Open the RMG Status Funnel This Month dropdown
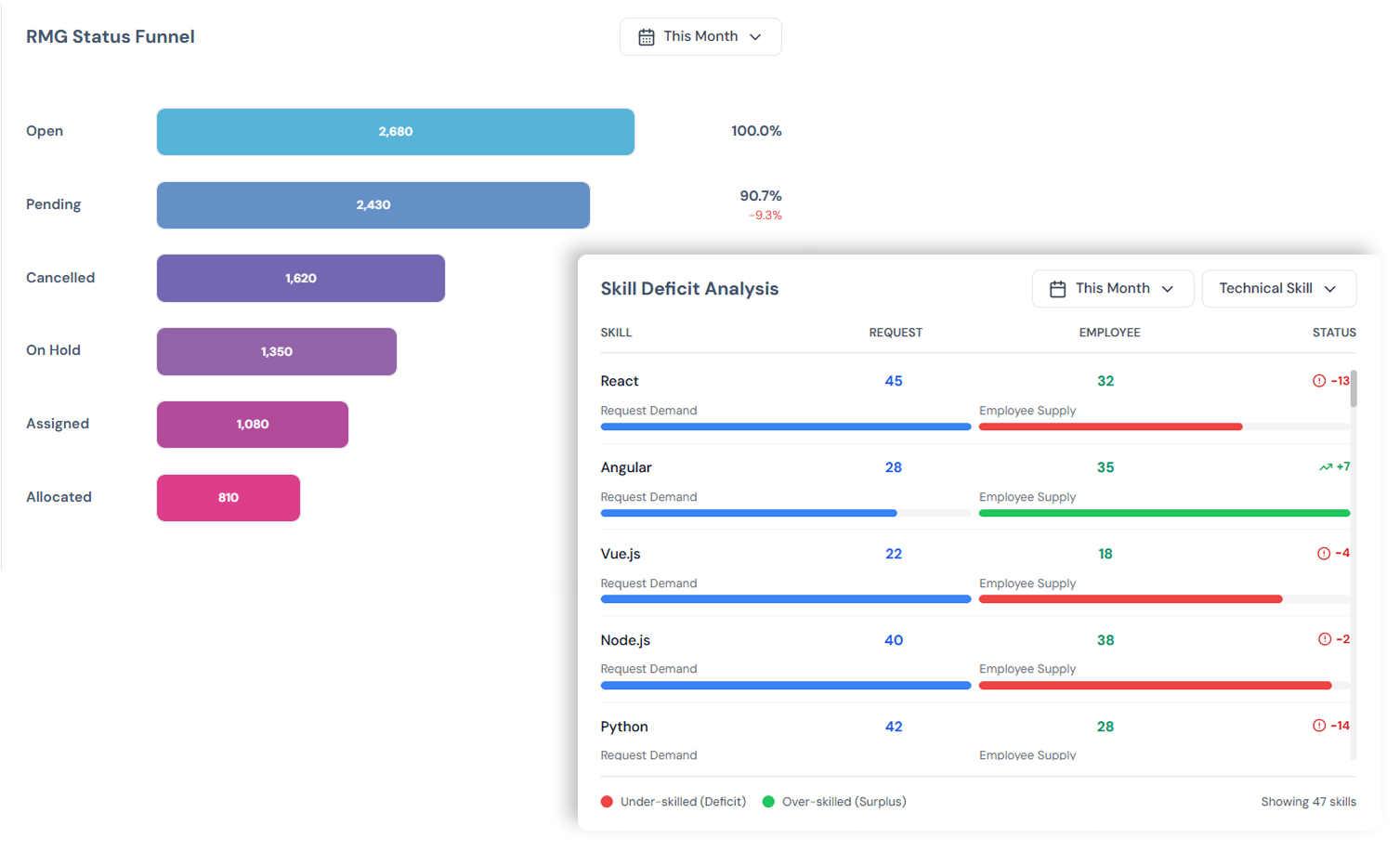 700,37
